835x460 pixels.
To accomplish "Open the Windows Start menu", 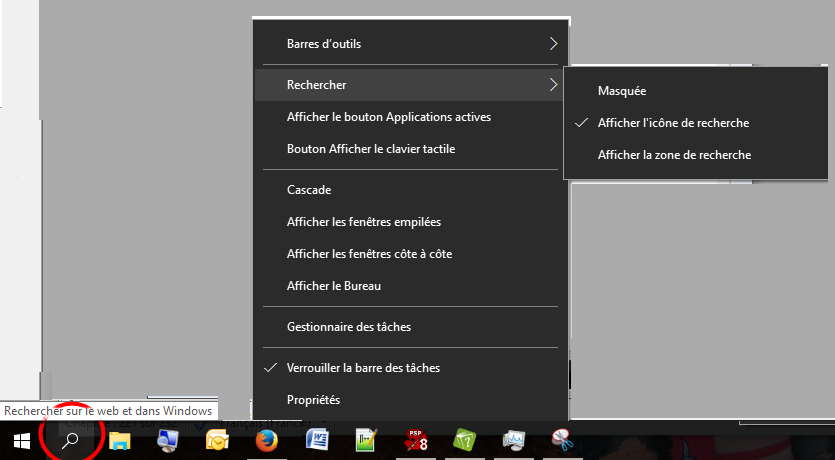I will pos(21,440).
